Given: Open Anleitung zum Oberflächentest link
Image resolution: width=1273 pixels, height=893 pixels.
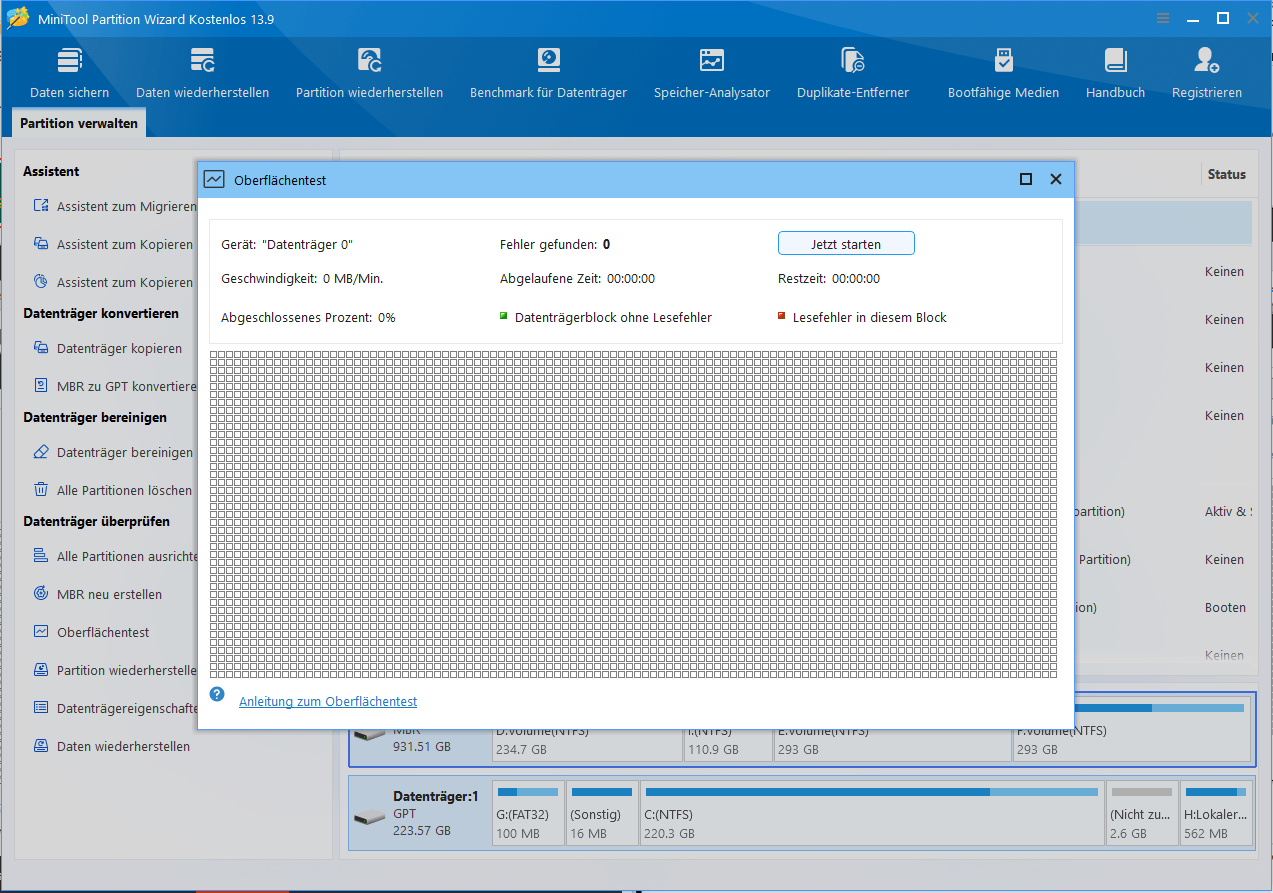Looking at the screenshot, I should [x=328, y=702].
